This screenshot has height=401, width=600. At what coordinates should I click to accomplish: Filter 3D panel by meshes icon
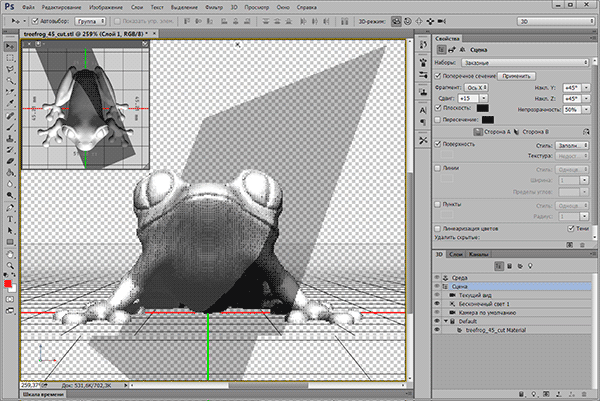click(508, 266)
